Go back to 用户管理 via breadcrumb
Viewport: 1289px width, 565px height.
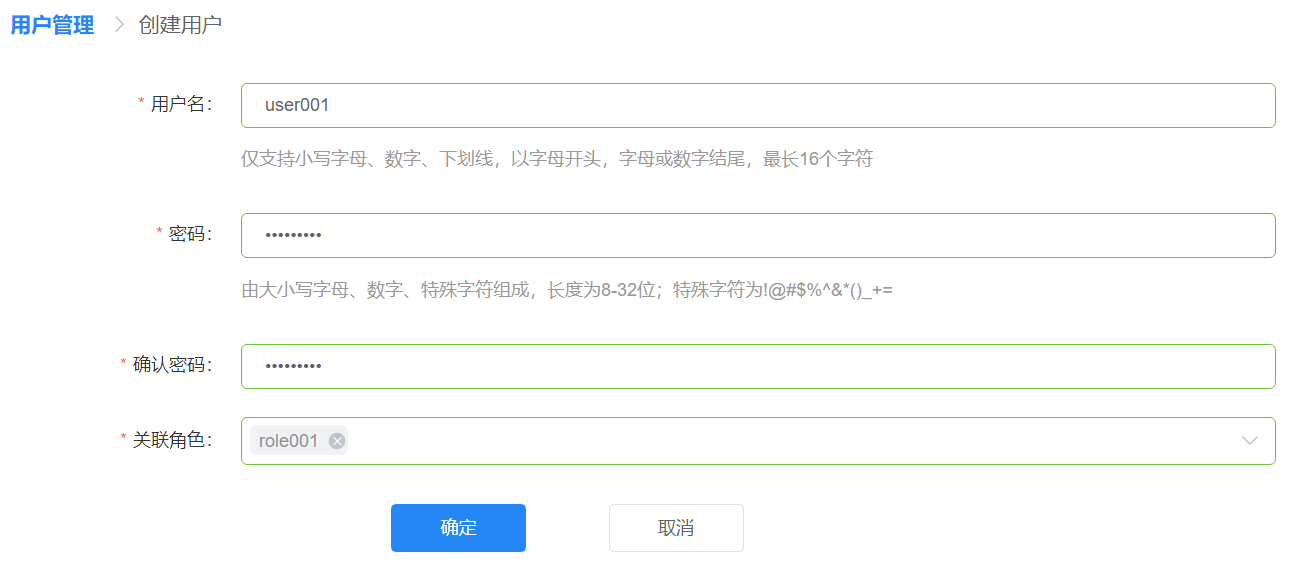[52, 25]
